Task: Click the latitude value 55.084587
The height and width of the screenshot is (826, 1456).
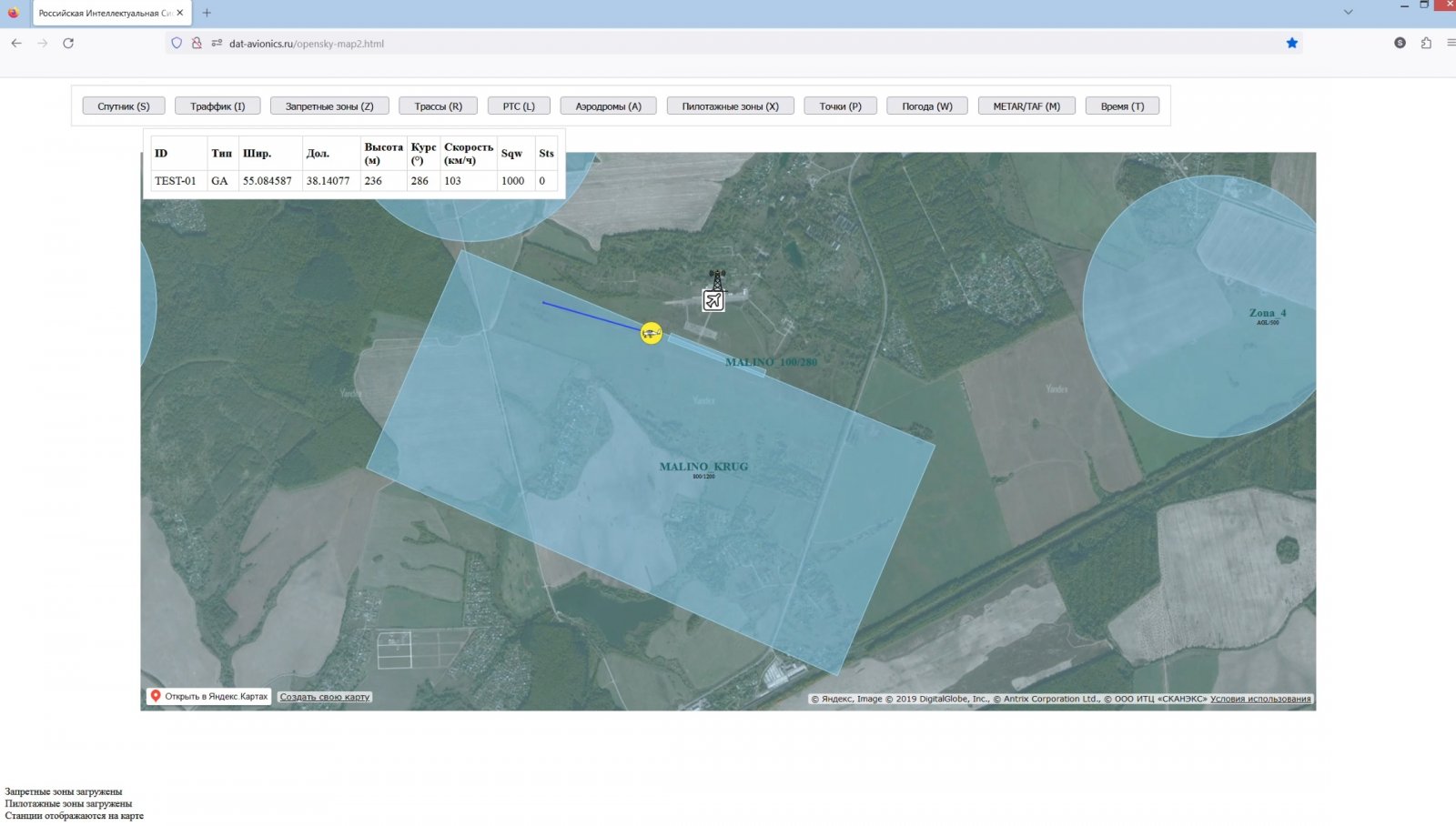Action: pyautogui.click(x=268, y=181)
